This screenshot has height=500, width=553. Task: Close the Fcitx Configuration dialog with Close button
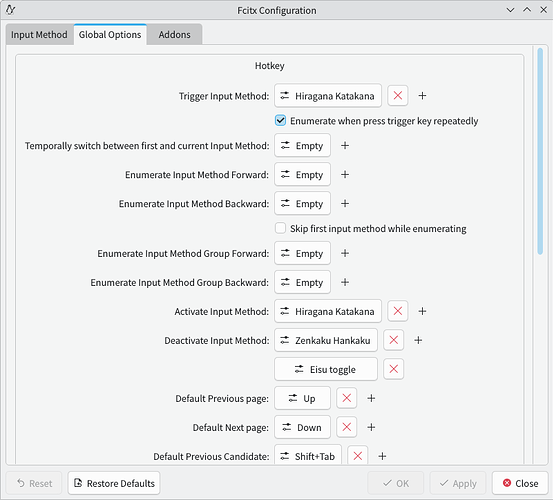520,483
